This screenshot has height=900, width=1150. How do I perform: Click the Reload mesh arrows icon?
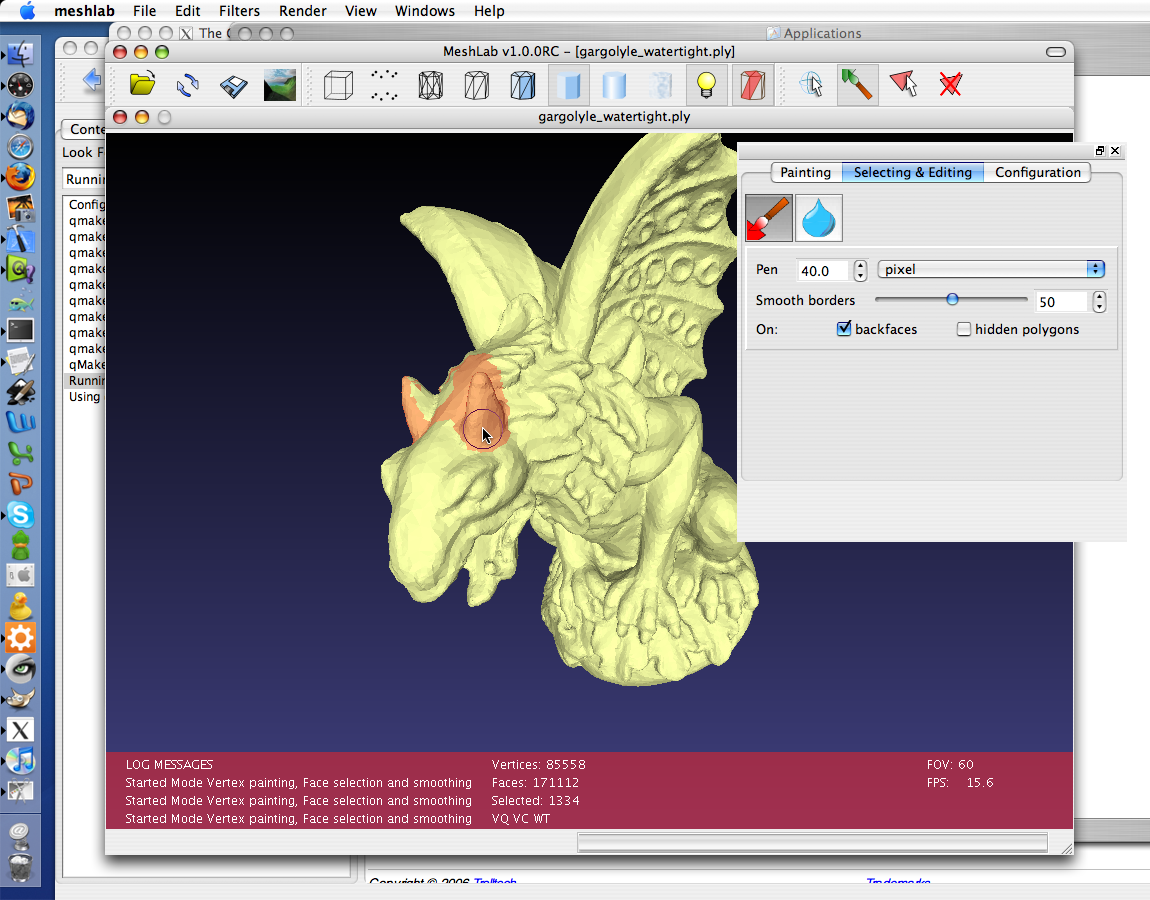point(188,85)
